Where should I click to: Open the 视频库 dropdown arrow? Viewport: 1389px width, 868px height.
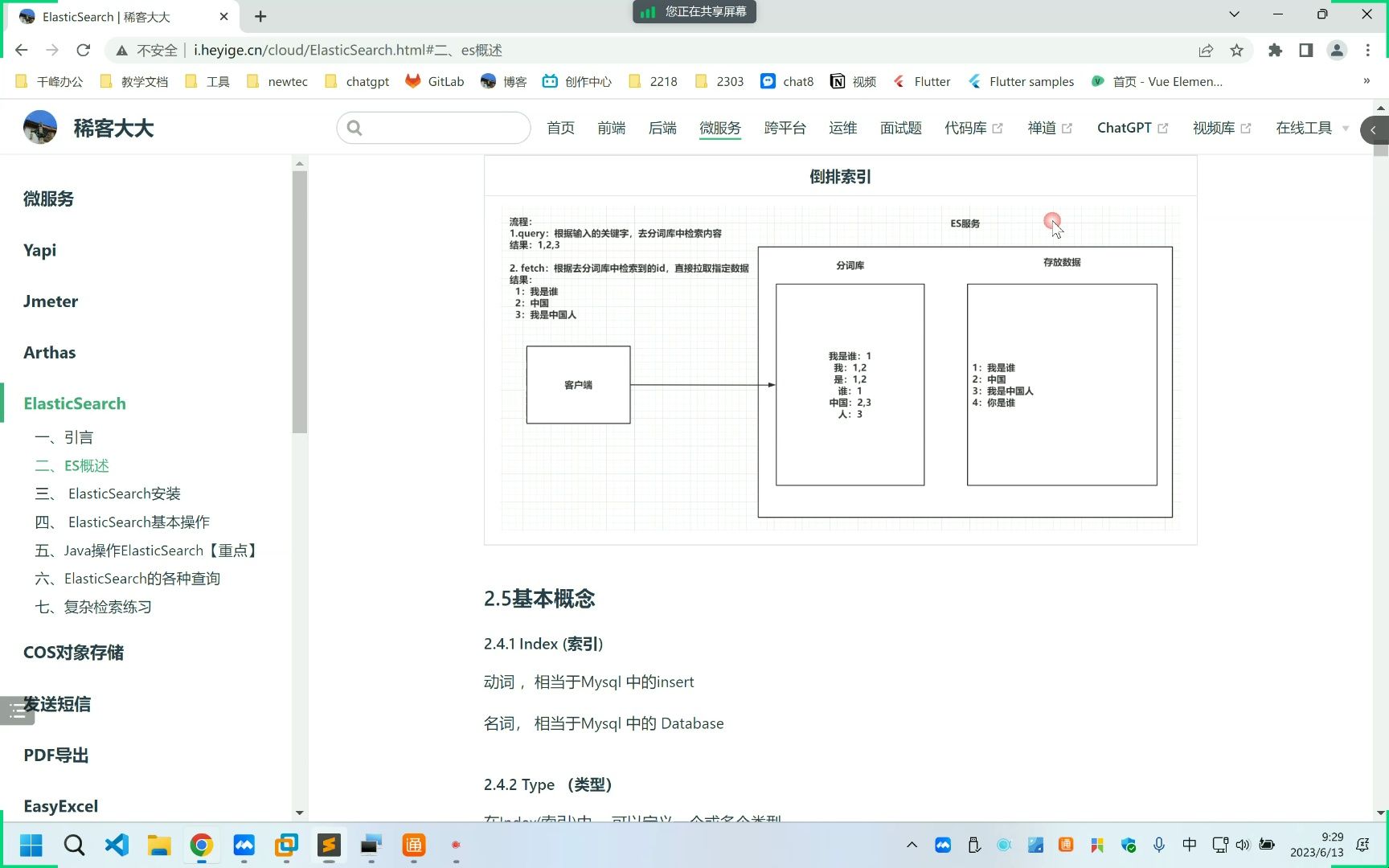(x=1247, y=127)
